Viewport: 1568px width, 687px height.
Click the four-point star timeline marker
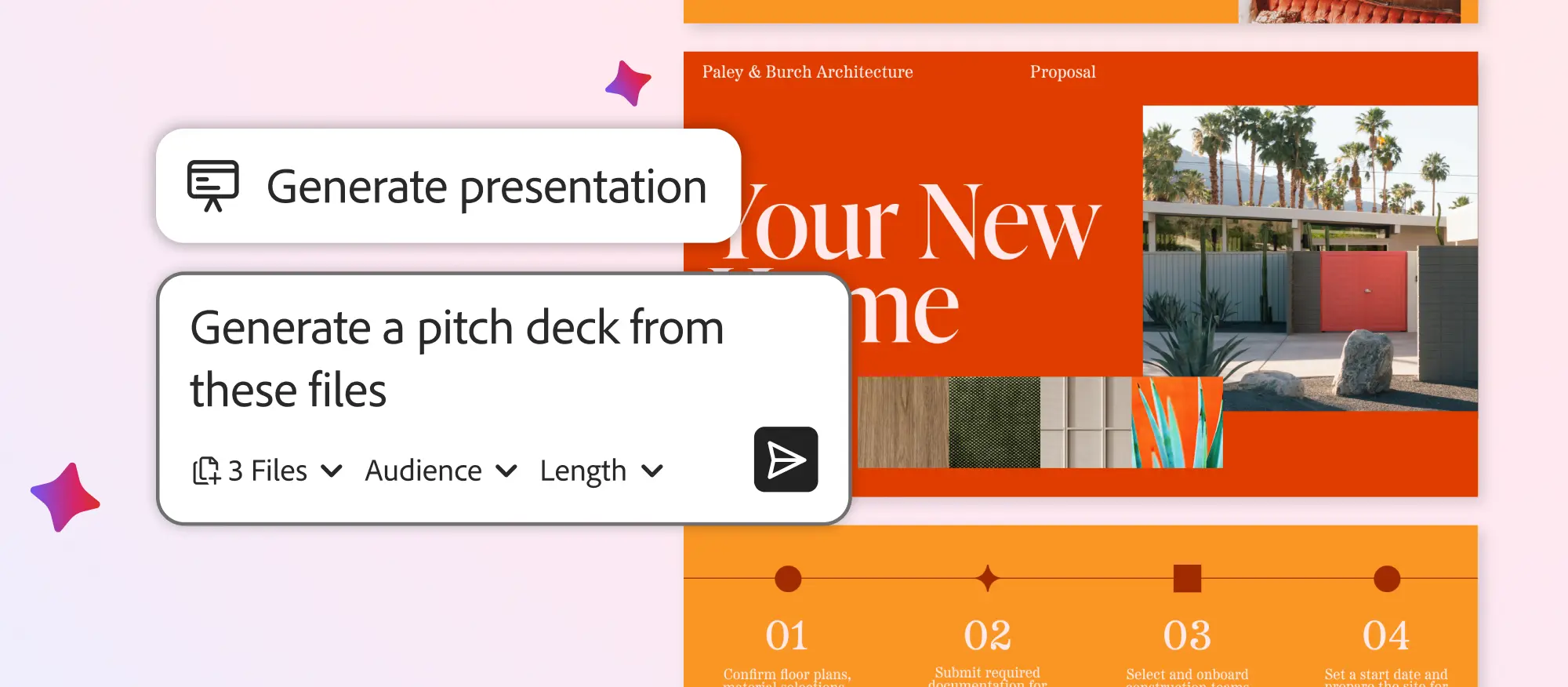(x=988, y=579)
